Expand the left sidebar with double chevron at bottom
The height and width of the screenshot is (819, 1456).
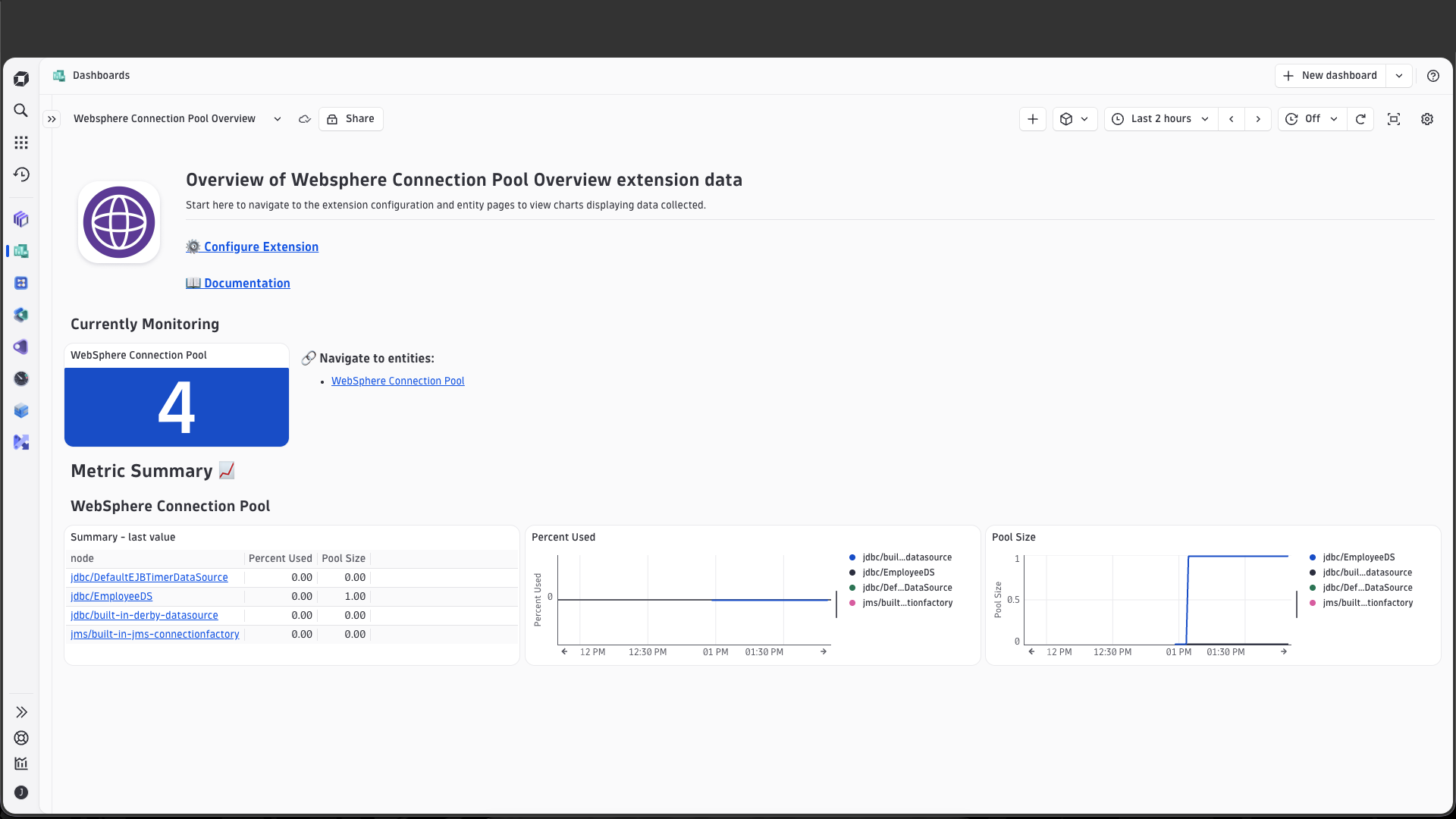coord(21,712)
